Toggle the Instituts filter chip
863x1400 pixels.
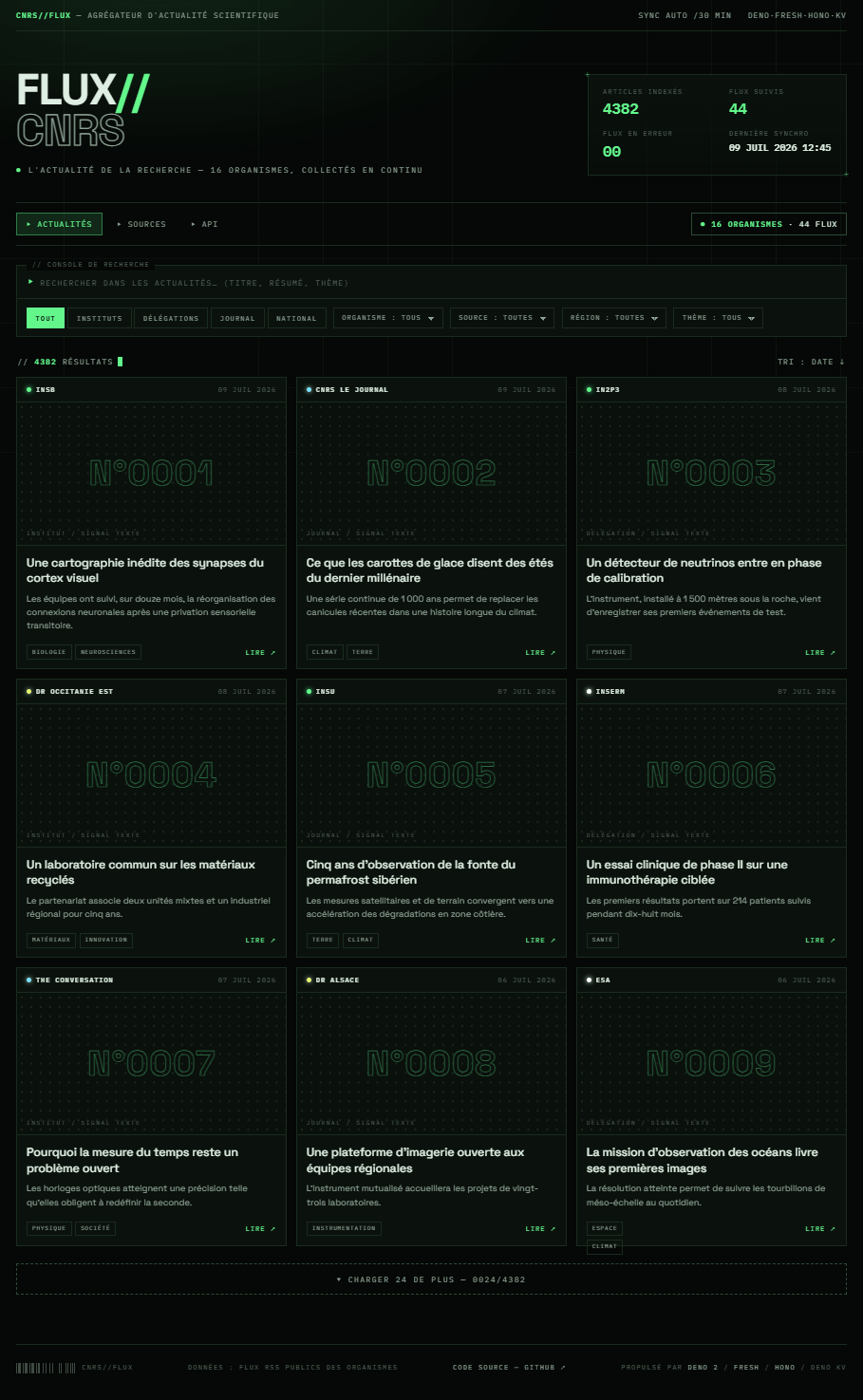(100, 318)
